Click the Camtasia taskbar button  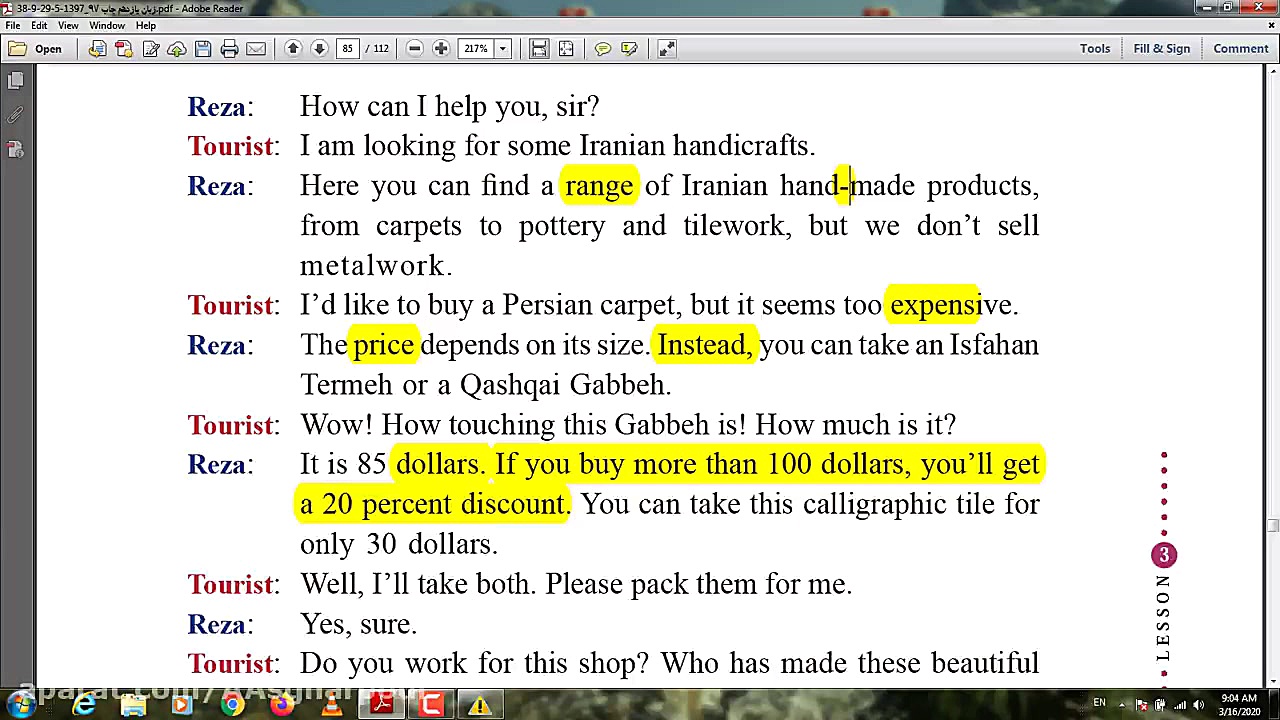[x=431, y=705]
